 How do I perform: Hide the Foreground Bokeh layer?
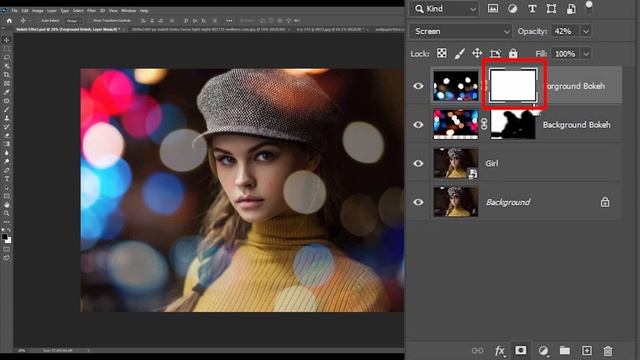[418, 86]
